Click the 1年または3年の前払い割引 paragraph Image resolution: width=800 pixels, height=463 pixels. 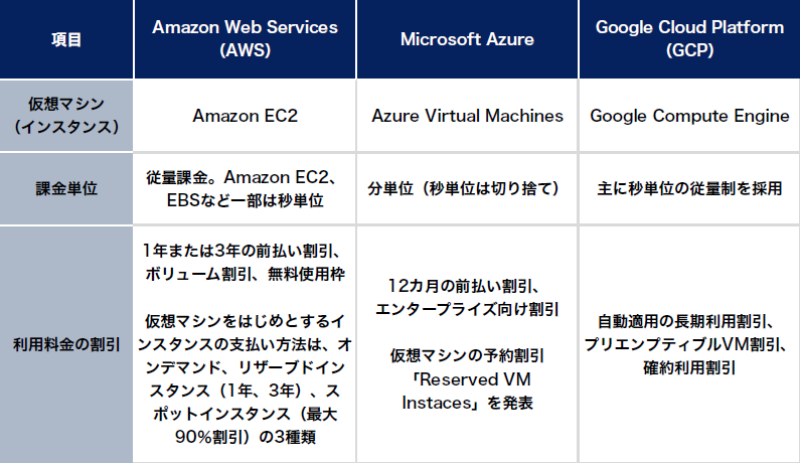click(x=245, y=264)
